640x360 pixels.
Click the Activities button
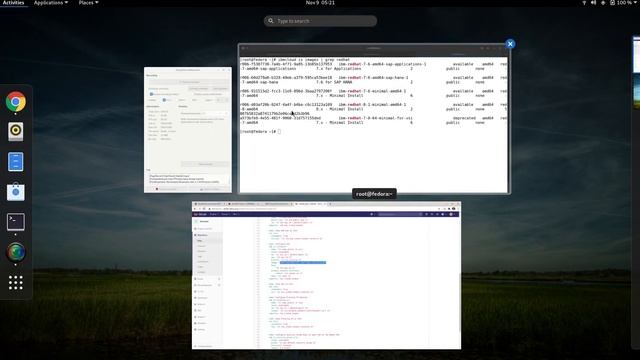(x=13, y=3)
